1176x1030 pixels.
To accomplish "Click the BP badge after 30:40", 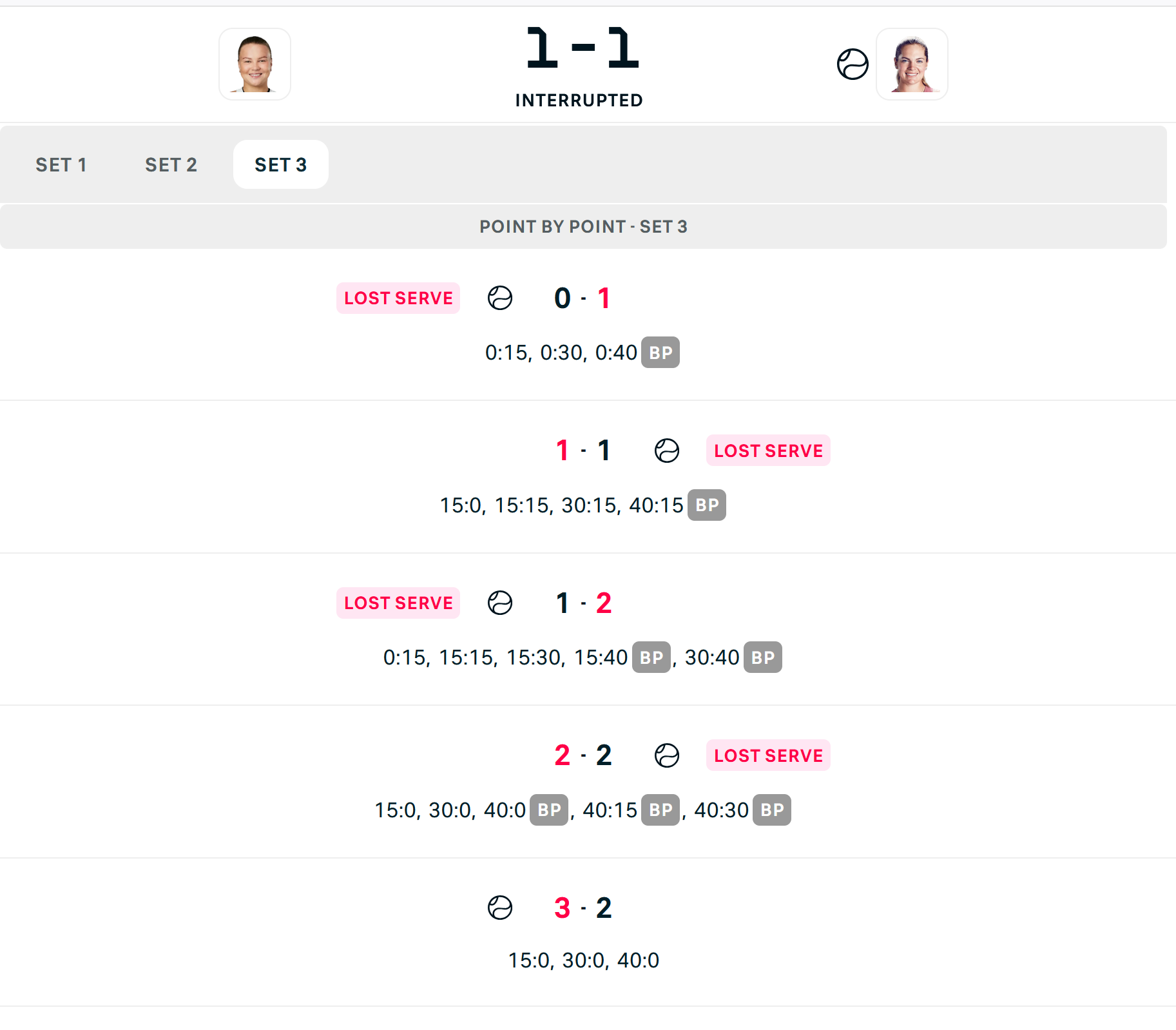I will 763,657.
